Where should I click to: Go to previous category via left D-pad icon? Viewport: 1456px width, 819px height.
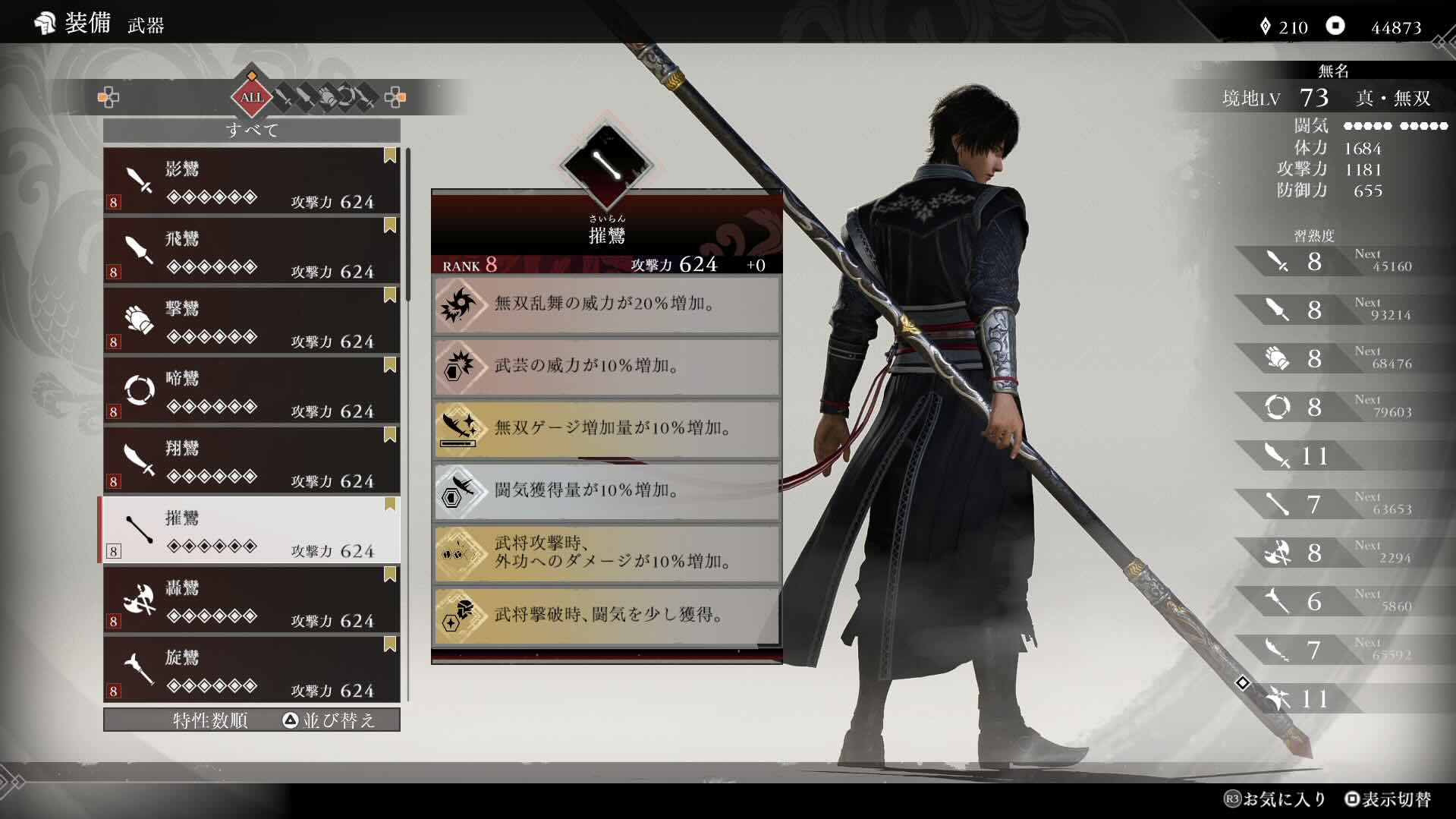pyautogui.click(x=108, y=97)
